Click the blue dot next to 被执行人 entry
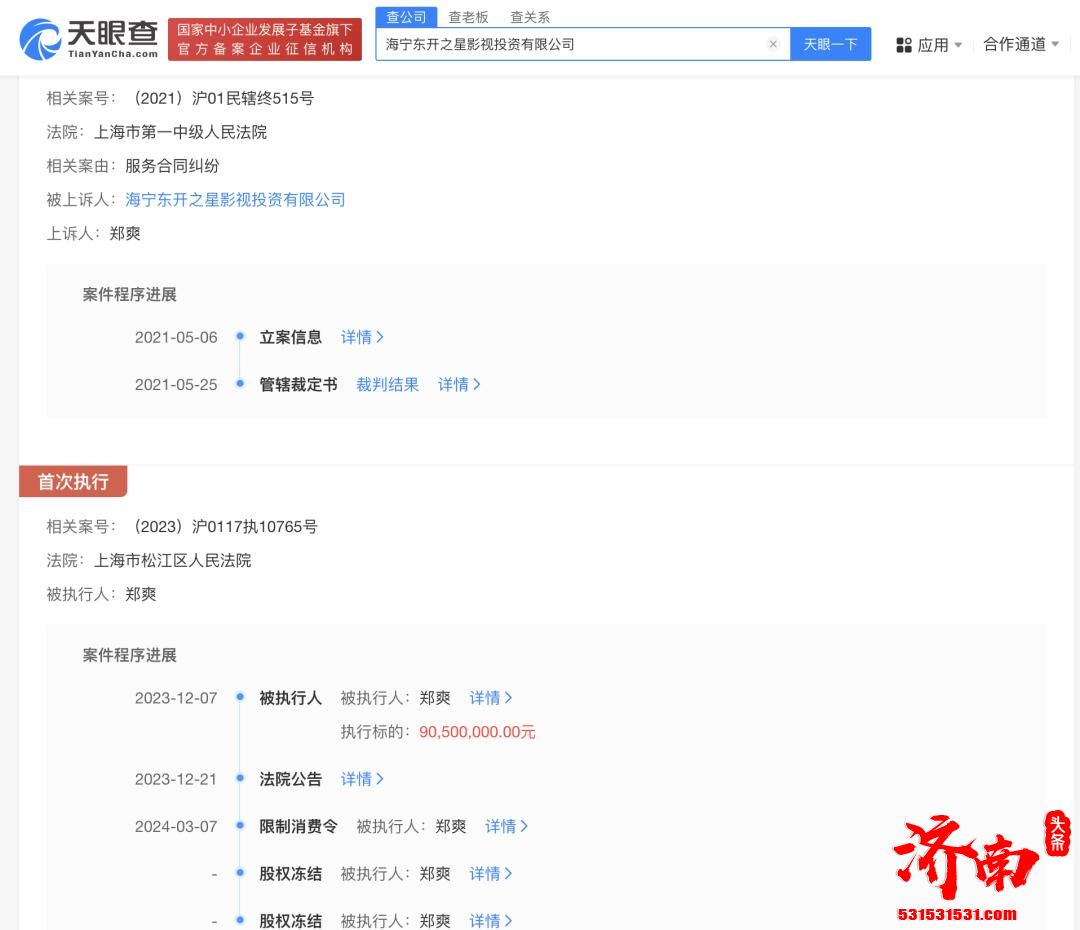1080x930 pixels. [239, 698]
